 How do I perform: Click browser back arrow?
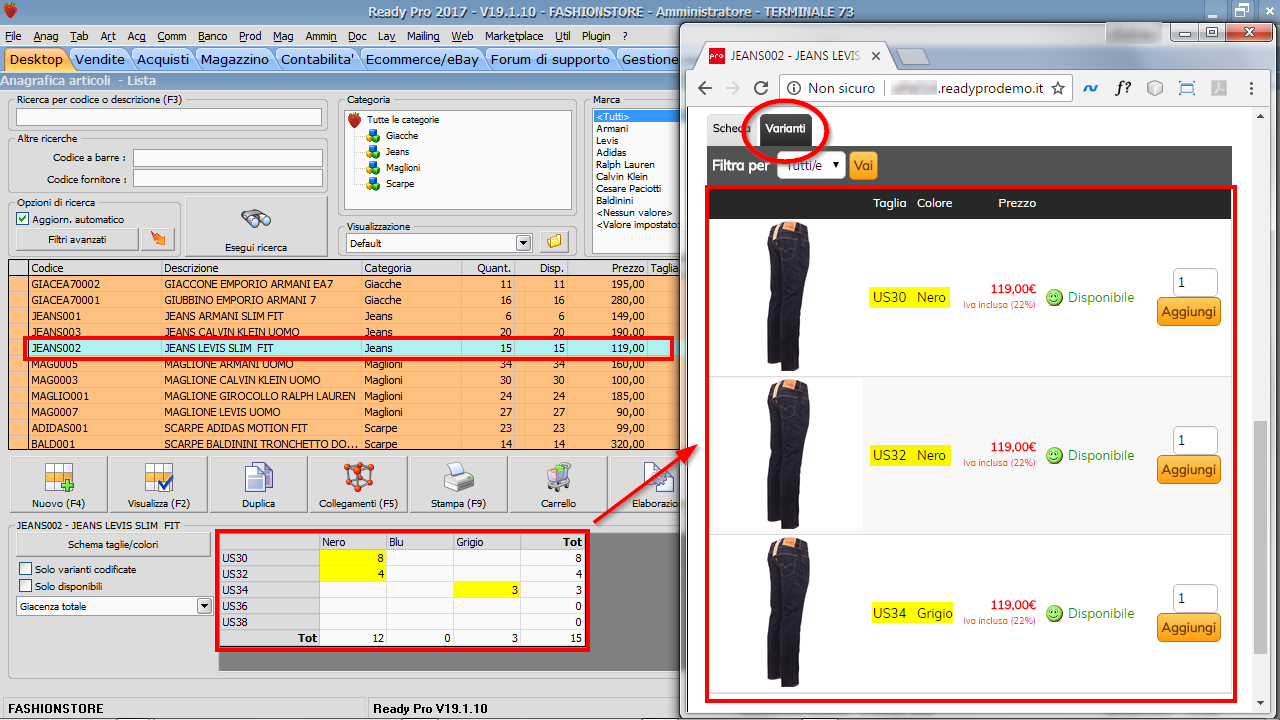pos(705,88)
